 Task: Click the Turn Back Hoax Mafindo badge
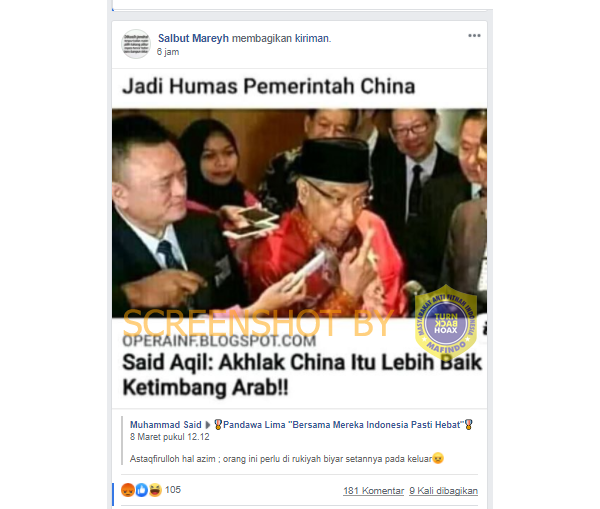point(446,322)
